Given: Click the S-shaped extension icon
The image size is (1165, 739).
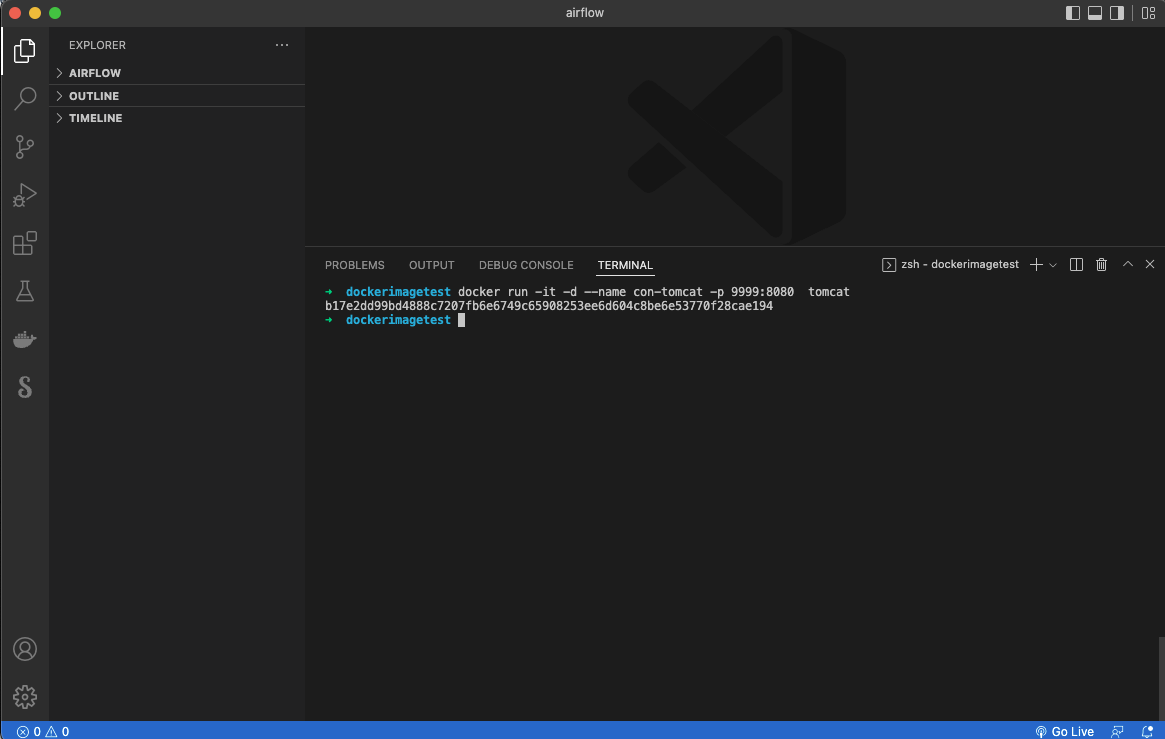Looking at the screenshot, I should tap(25, 387).
